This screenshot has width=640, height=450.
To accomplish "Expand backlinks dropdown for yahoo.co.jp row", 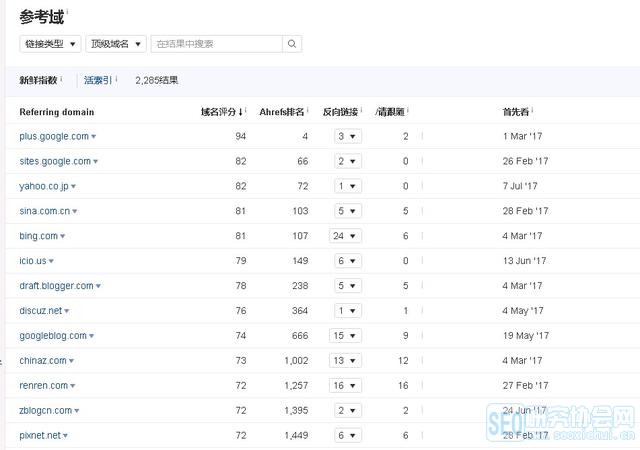I will tap(348, 186).
